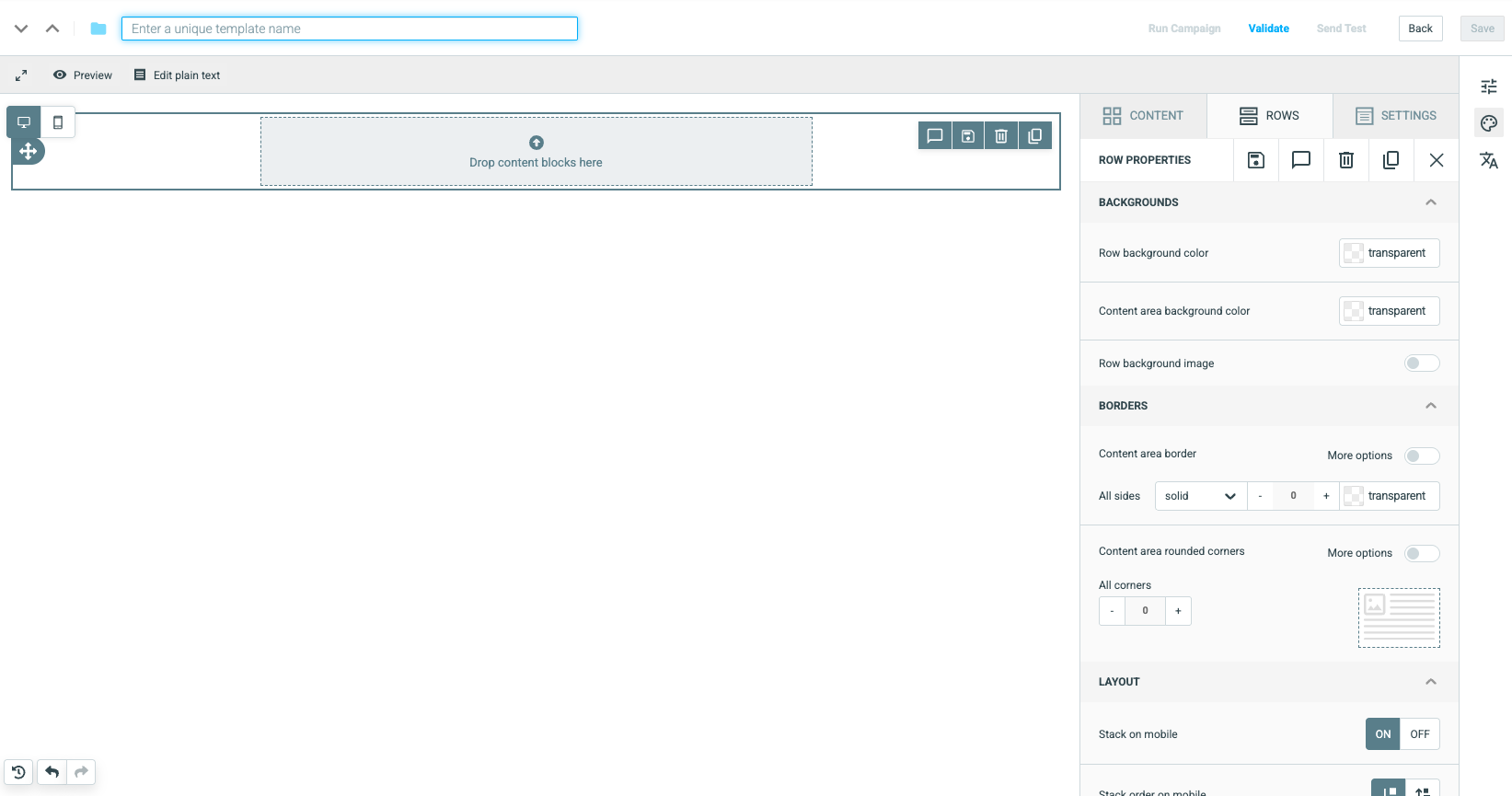1512x796 pixels.
Task: Duplicate the row from the canvas row toolbar
Action: pyautogui.click(x=1034, y=136)
